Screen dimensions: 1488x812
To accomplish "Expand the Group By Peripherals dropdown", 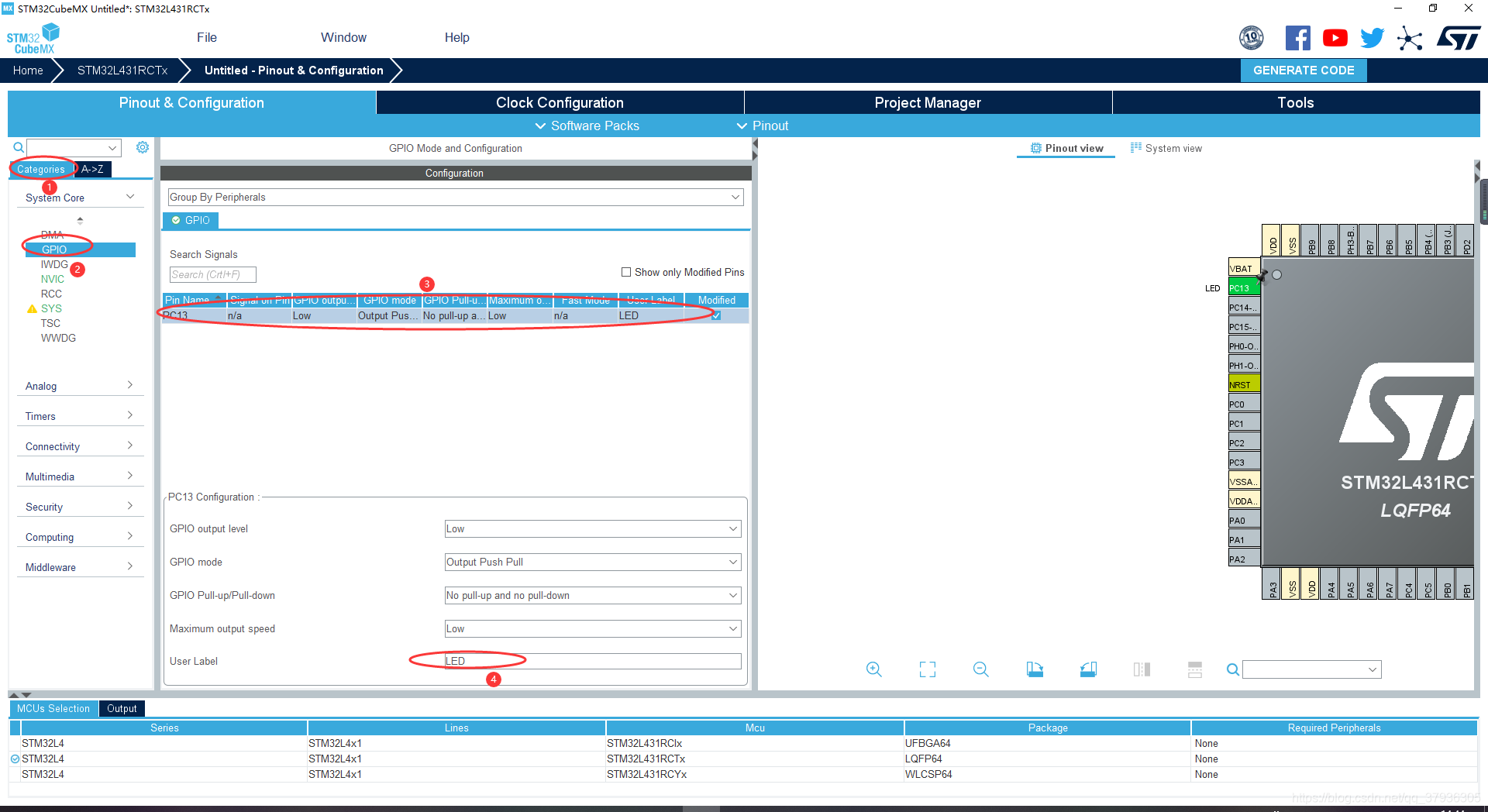I will click(456, 198).
